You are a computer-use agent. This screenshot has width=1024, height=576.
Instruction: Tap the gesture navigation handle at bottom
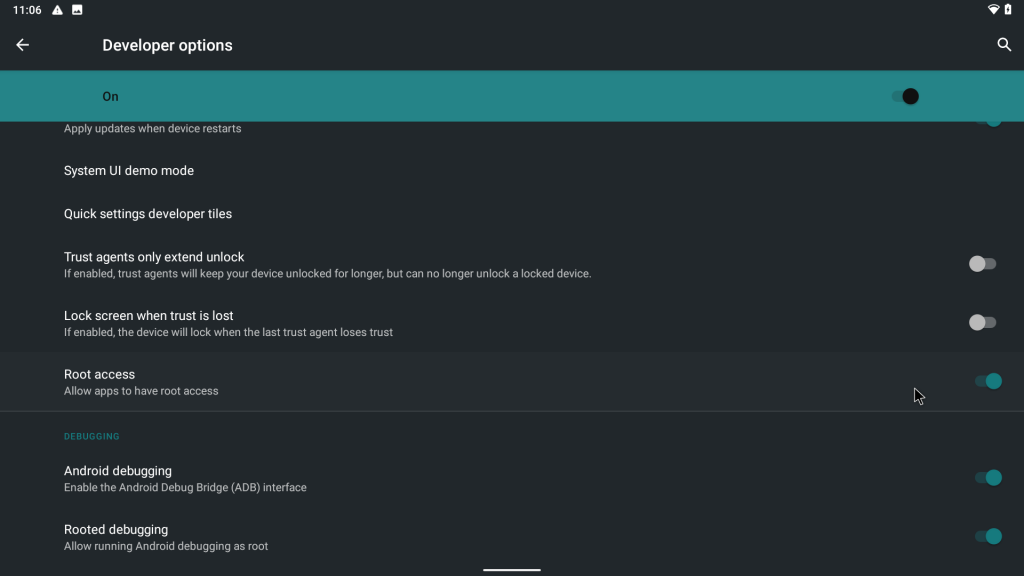pyautogui.click(x=511, y=567)
